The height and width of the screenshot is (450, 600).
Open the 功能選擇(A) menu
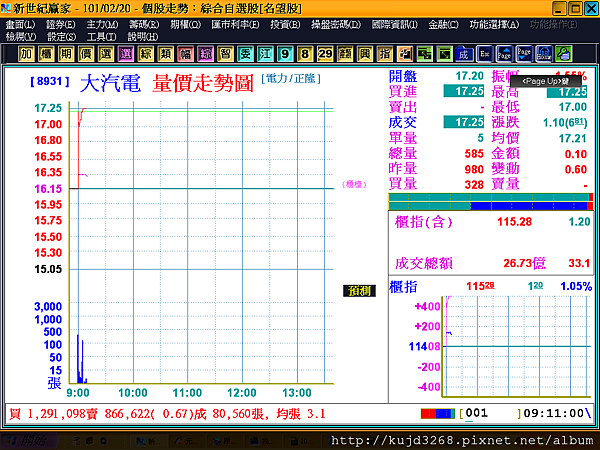point(494,25)
